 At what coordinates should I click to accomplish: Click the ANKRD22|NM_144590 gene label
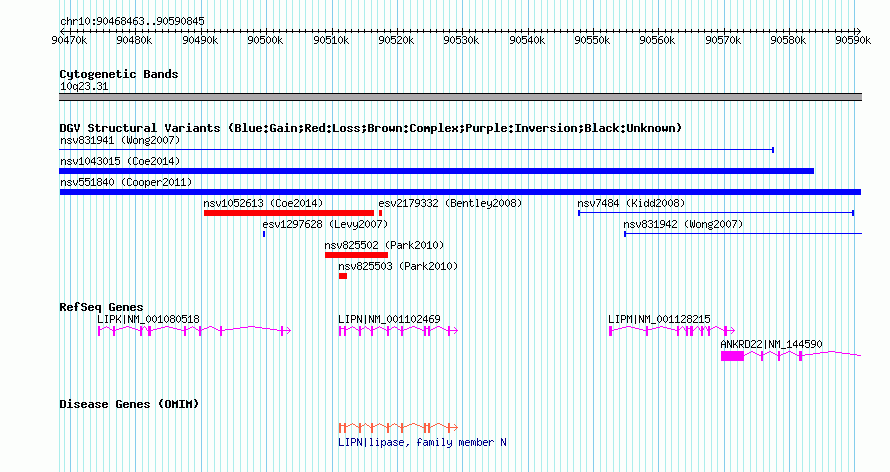pyautogui.click(x=771, y=344)
